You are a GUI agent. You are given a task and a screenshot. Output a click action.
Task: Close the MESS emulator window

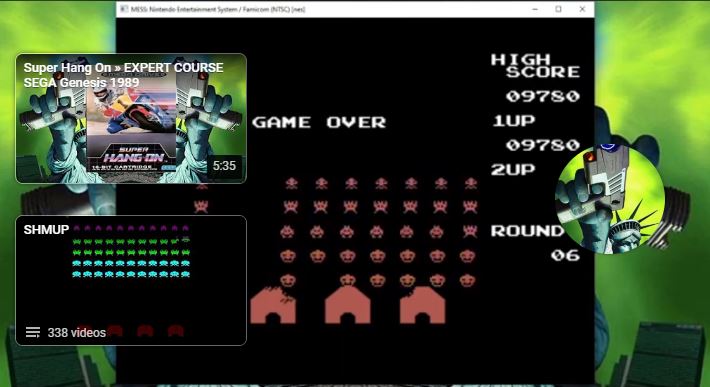point(582,9)
